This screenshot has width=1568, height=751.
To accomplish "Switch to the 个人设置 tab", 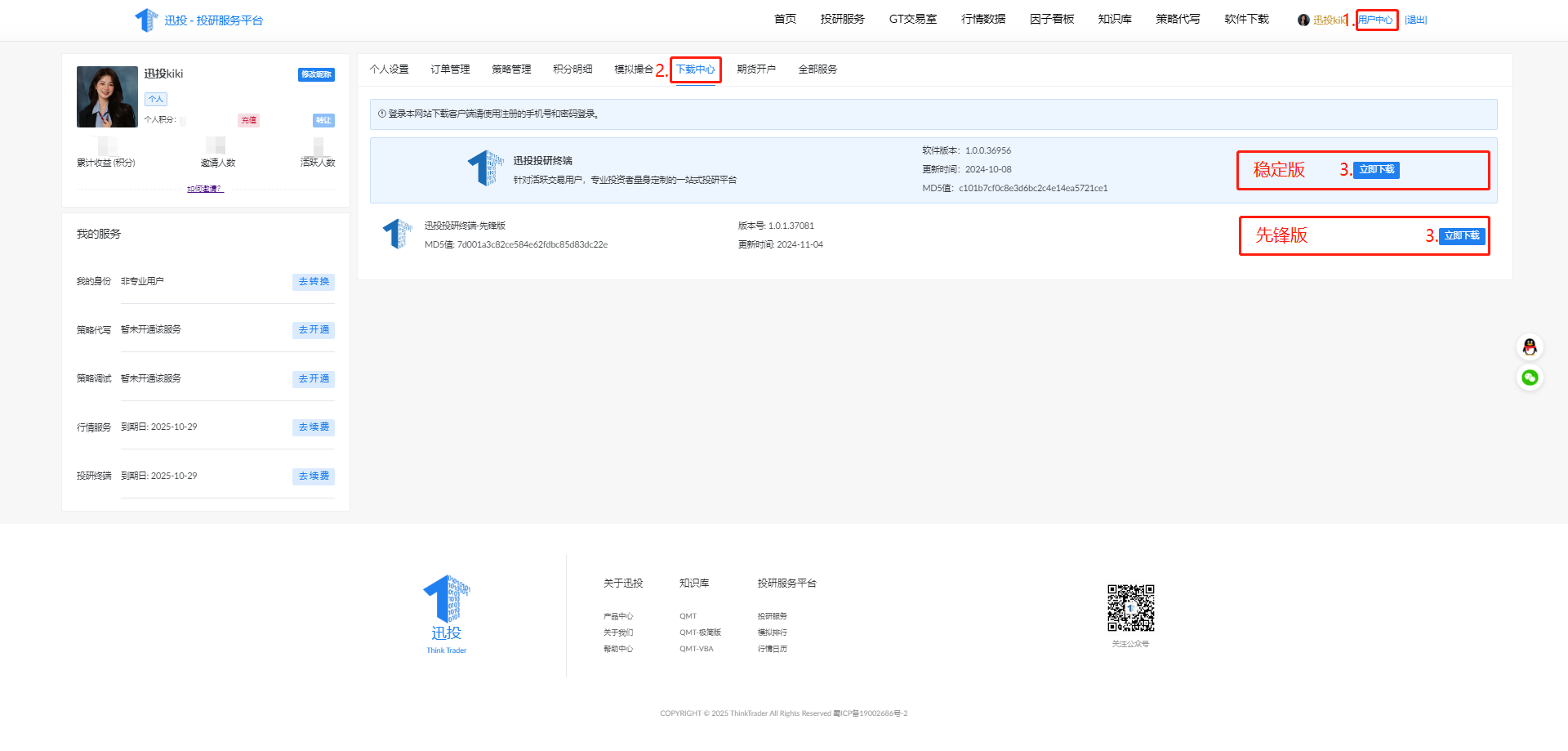I will pos(389,69).
